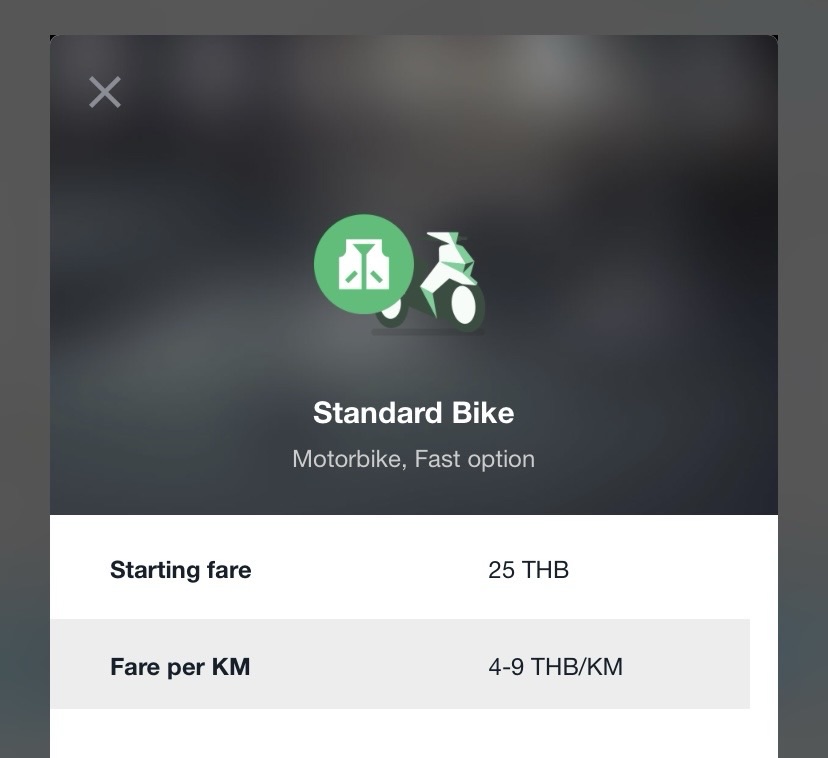The height and width of the screenshot is (758, 828).
Task: Tap the dimmed backdrop left of the popup
Action: tap(24, 400)
